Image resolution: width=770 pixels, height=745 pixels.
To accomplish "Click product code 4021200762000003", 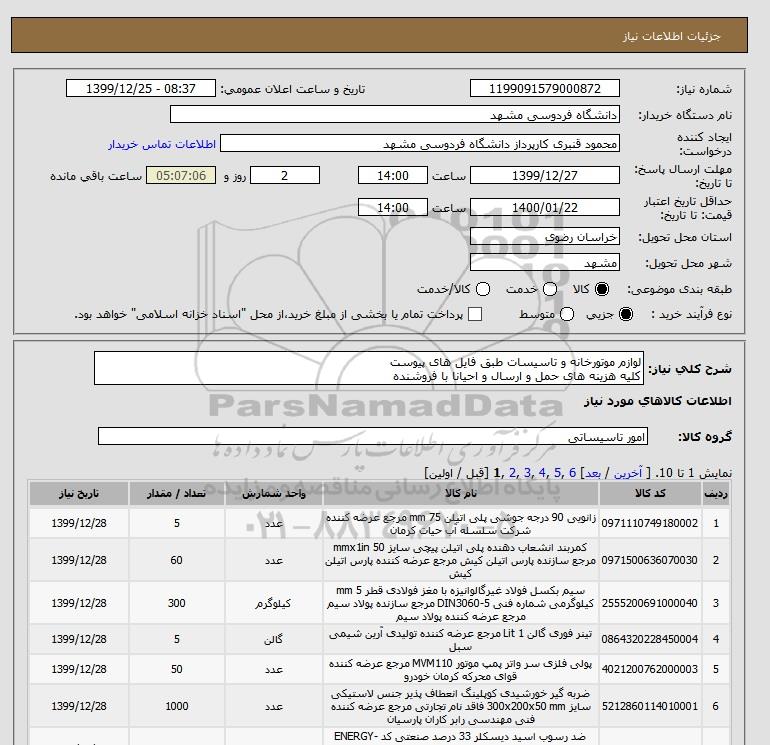I will (650, 669).
